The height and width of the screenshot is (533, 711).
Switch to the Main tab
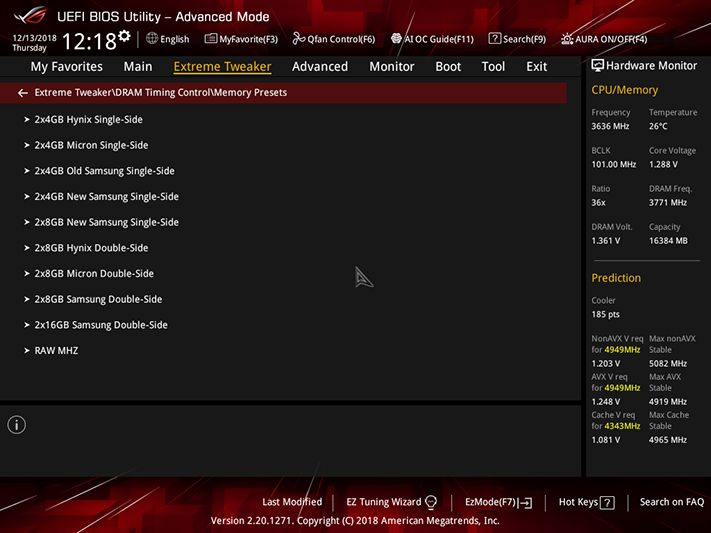(138, 67)
